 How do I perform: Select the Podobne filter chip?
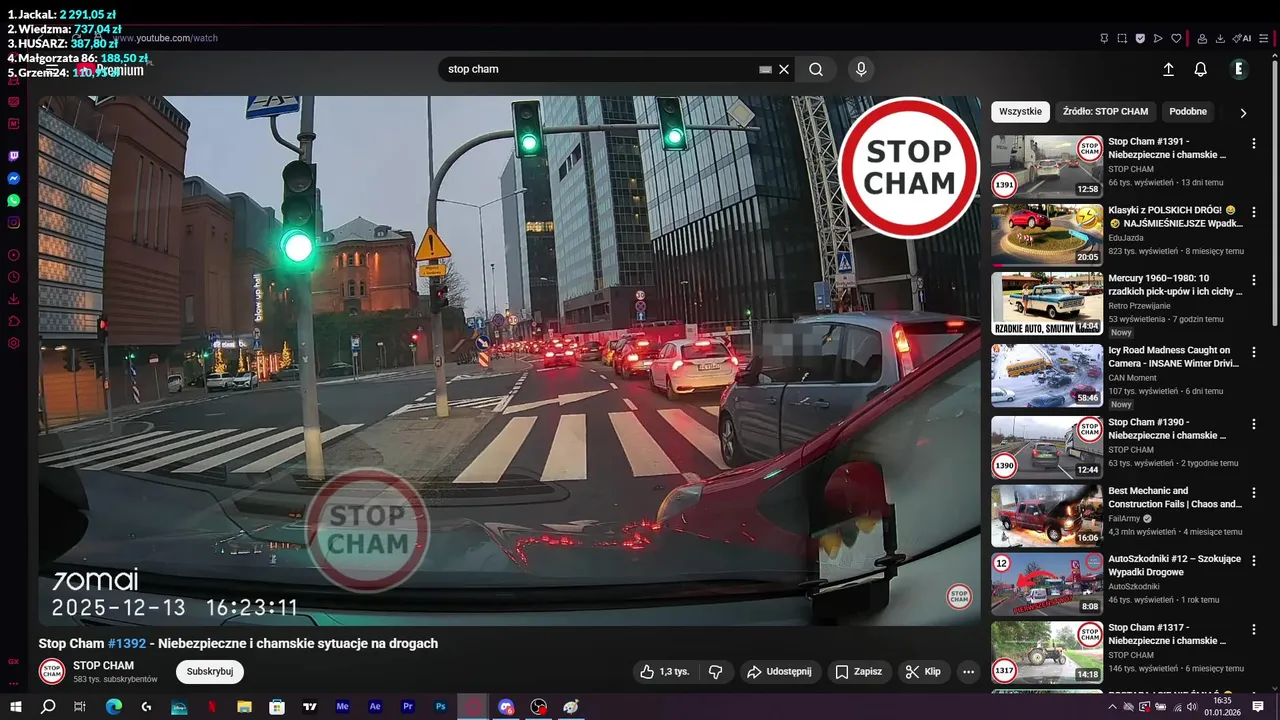click(1188, 111)
